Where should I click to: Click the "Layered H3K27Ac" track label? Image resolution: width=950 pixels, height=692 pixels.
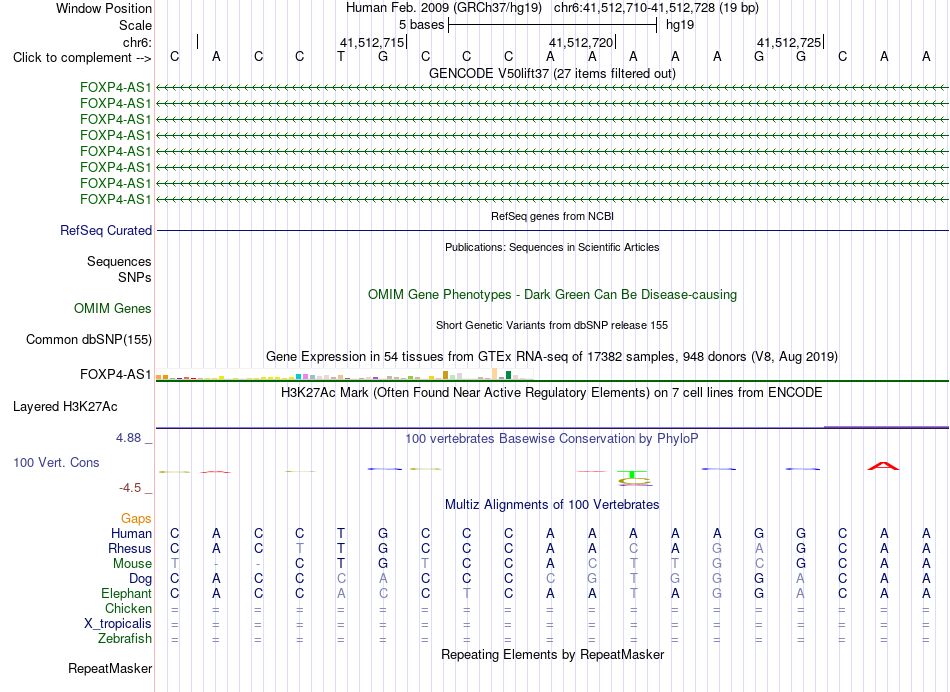pyautogui.click(x=65, y=407)
